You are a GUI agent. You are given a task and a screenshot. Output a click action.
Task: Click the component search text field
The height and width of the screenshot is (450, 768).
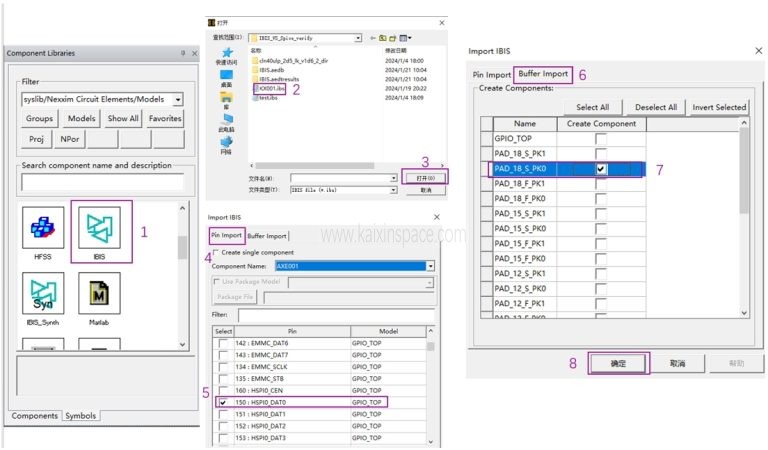point(102,182)
